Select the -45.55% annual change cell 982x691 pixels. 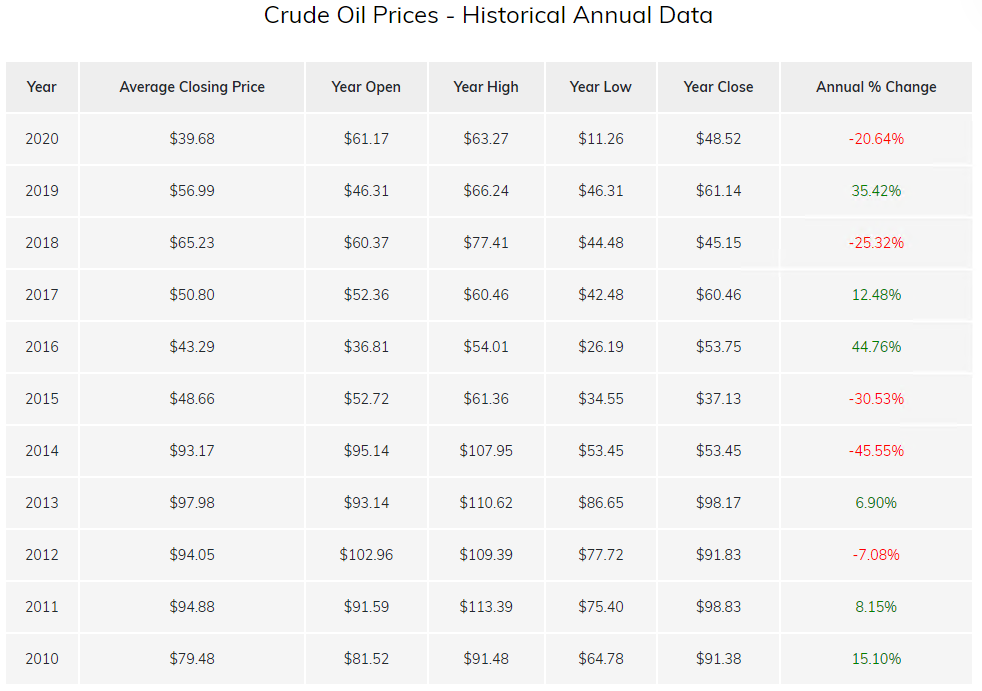pos(876,451)
